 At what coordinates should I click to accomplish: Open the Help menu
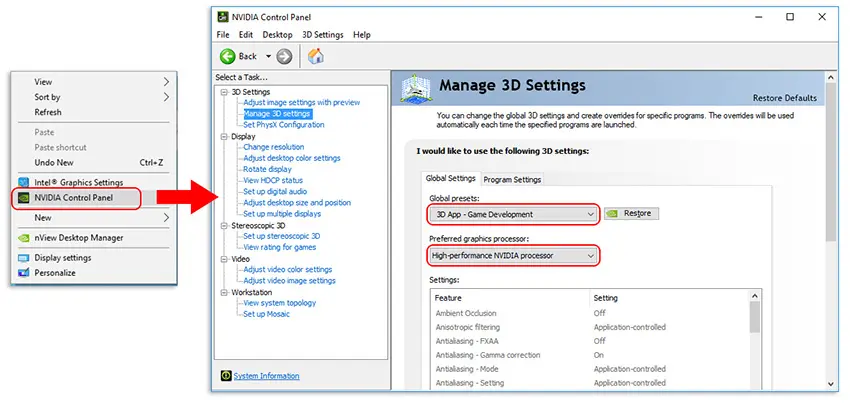(362, 35)
